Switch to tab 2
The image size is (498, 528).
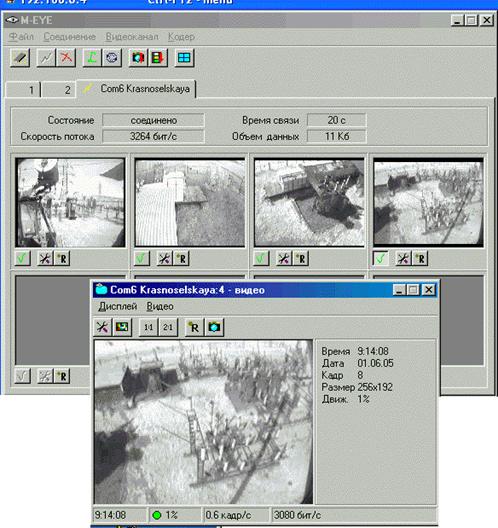click(x=59, y=90)
